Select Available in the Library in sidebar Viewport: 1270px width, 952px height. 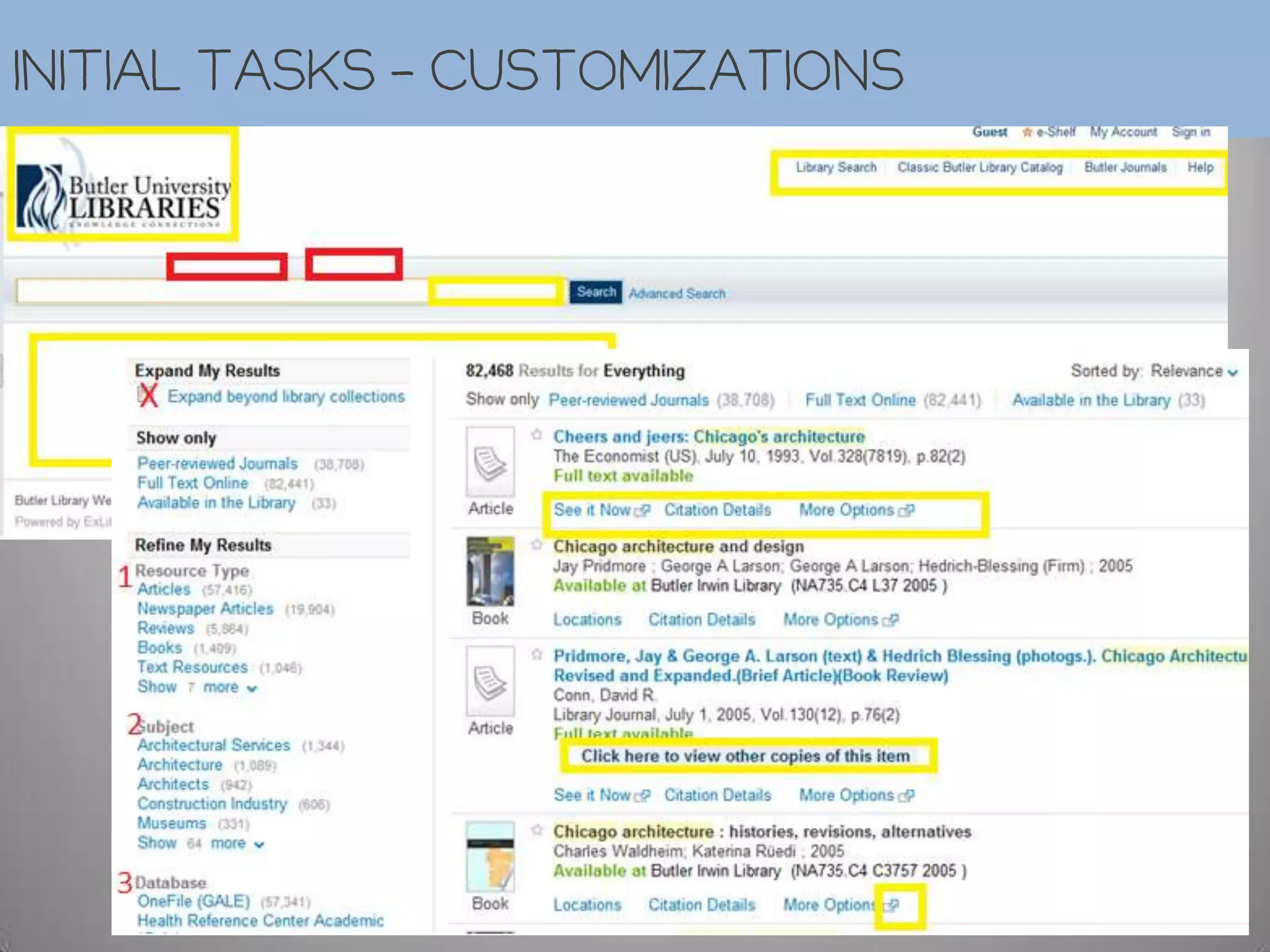[x=216, y=503]
